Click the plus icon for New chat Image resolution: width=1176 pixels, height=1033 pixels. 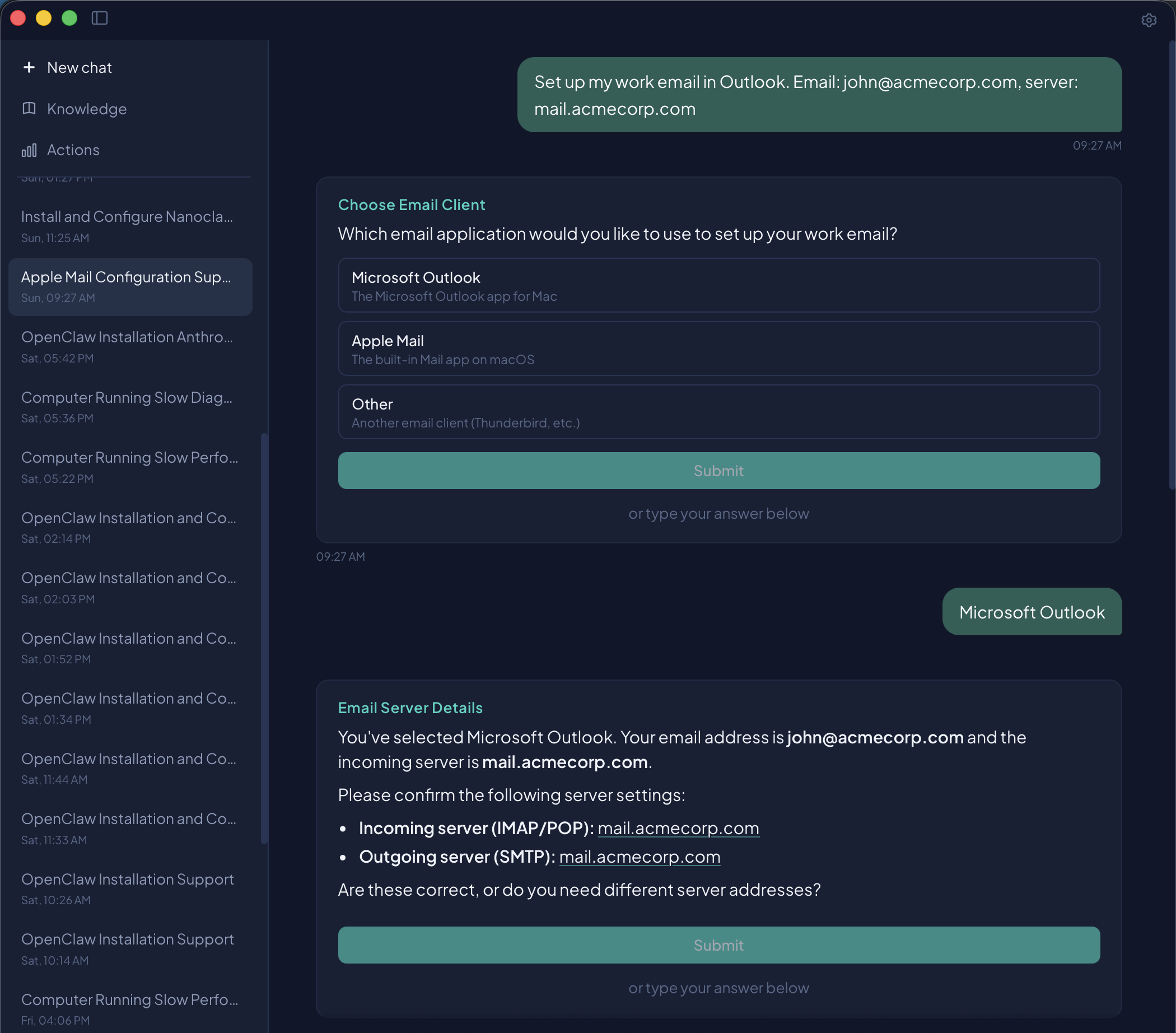29,67
